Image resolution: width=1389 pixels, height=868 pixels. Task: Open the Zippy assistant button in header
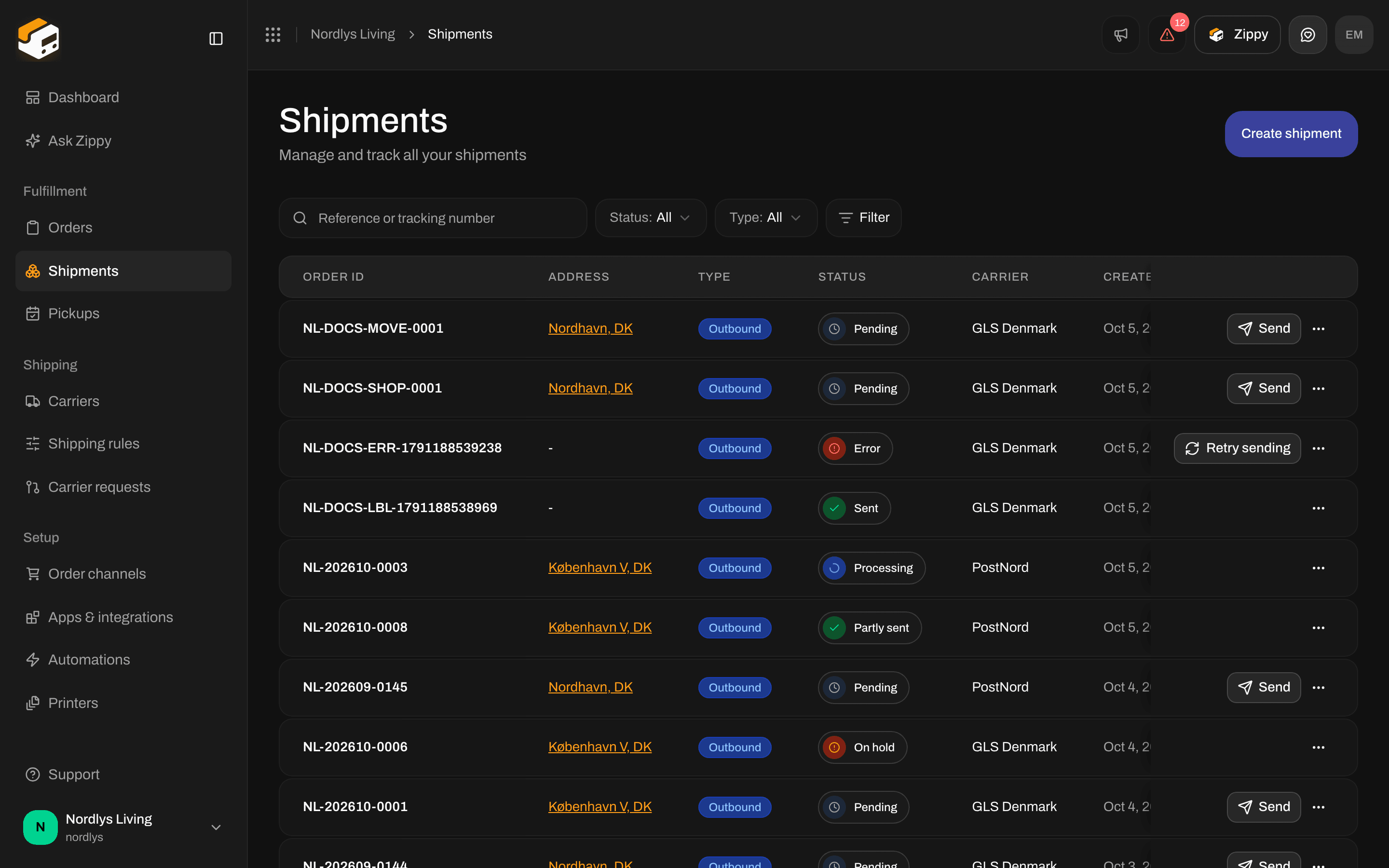tap(1237, 34)
